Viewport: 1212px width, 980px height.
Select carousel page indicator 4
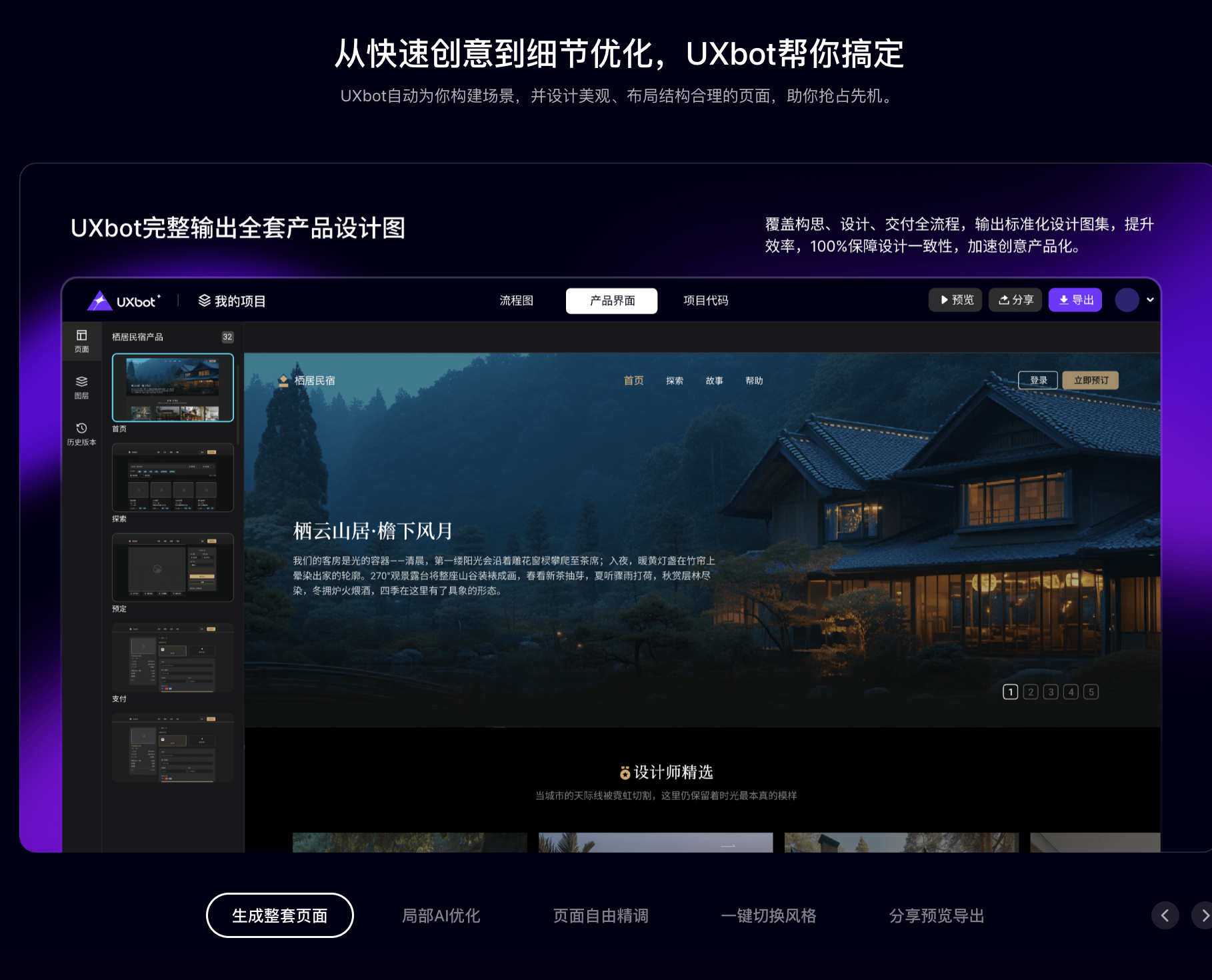coord(1071,692)
